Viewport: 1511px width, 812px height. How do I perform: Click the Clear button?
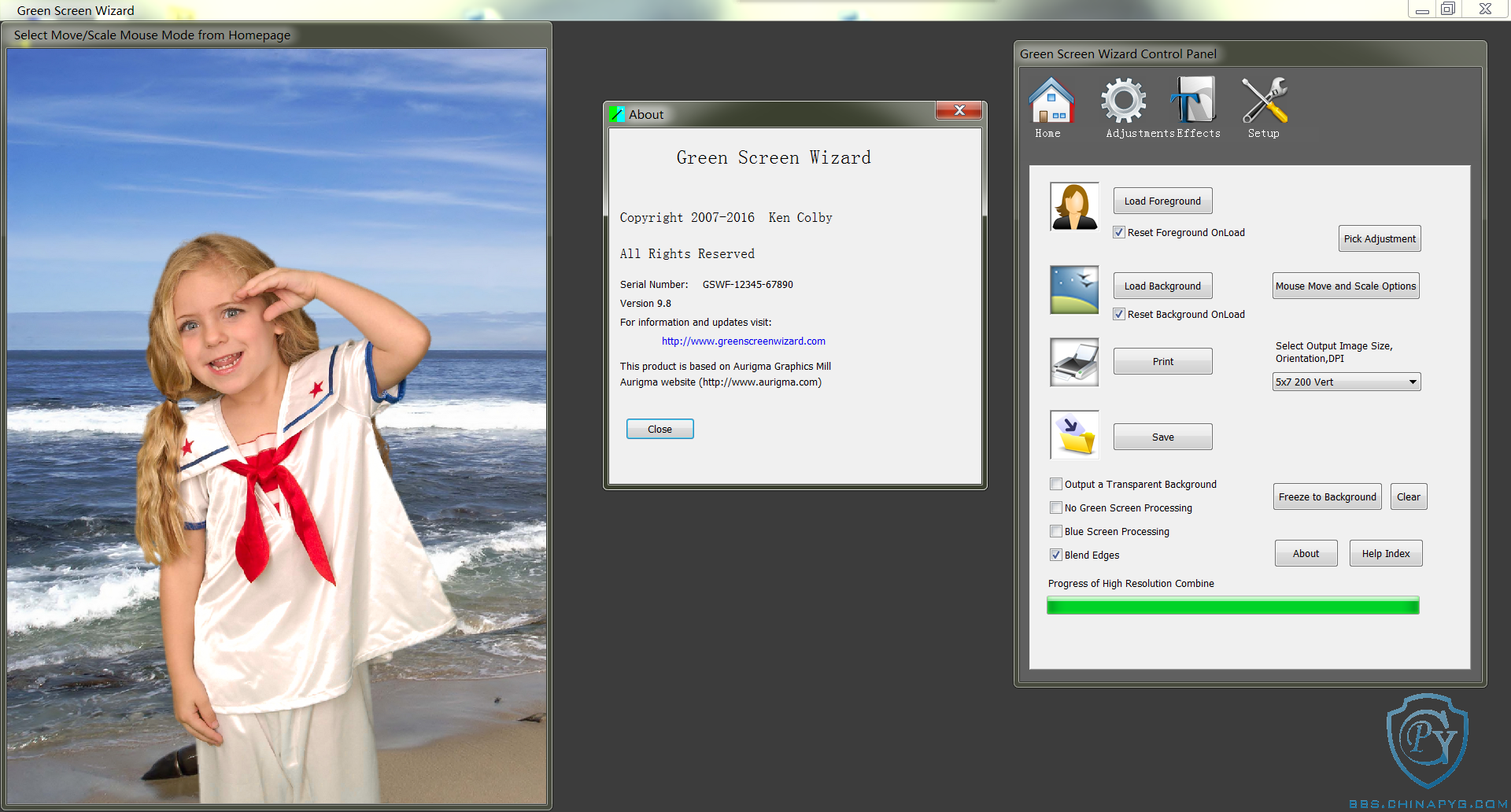coord(1409,496)
